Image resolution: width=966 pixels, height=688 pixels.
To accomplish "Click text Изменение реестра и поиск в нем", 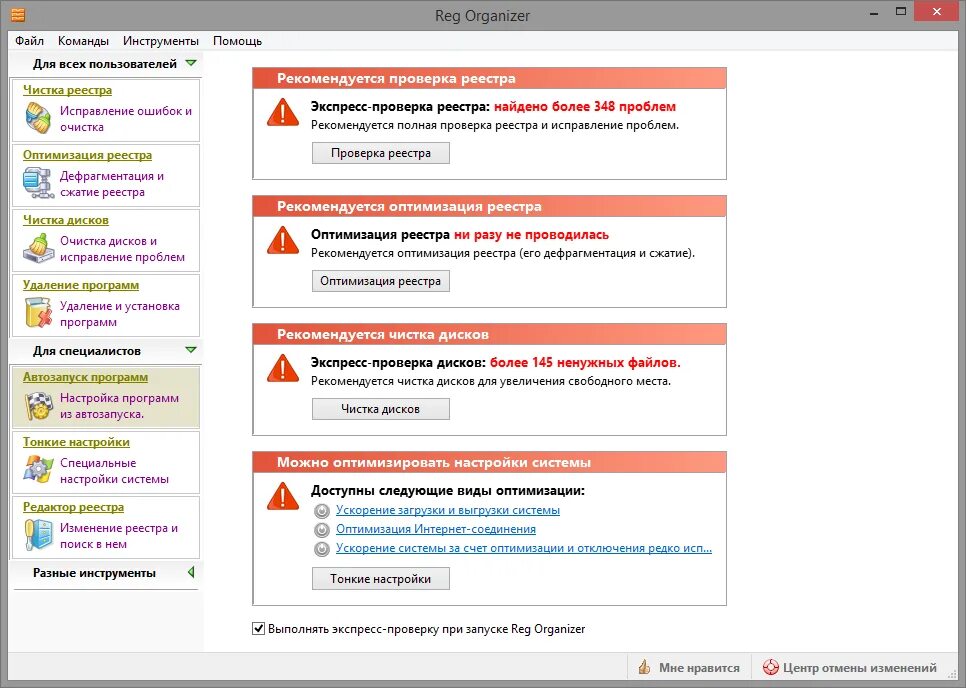I will pos(119,536).
